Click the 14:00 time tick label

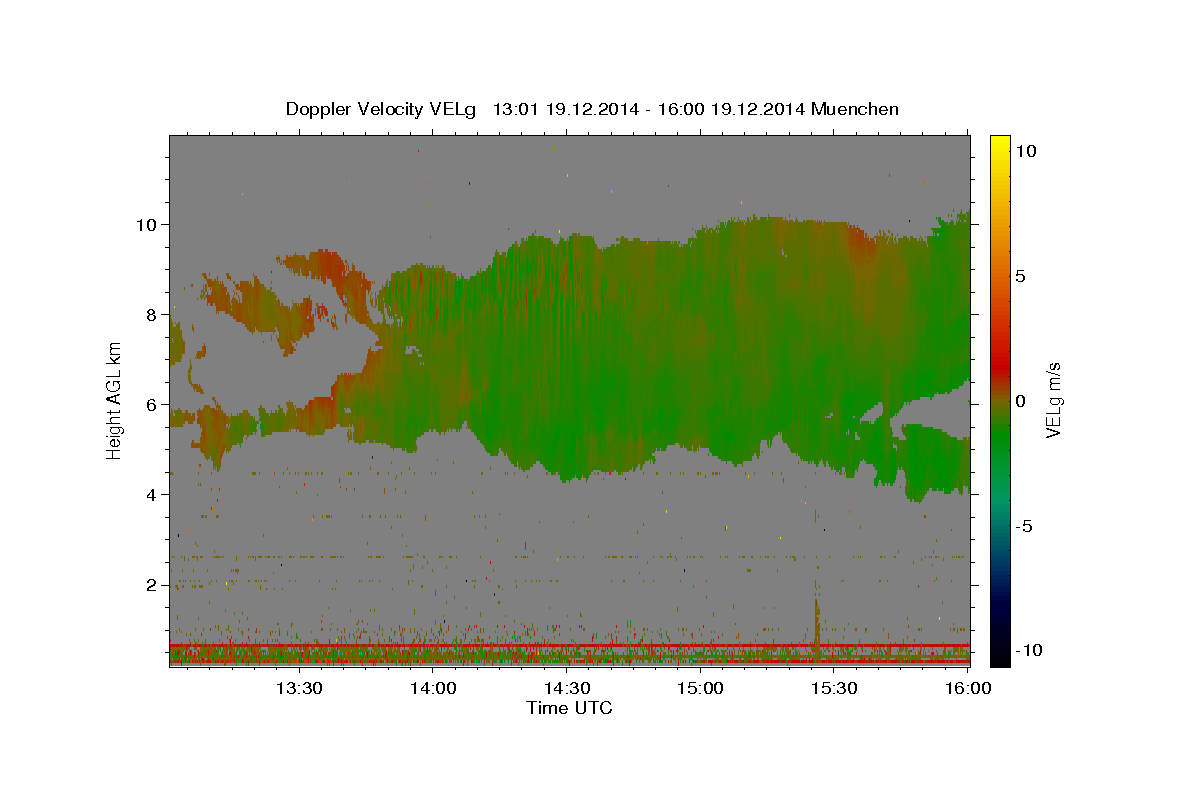point(433,688)
